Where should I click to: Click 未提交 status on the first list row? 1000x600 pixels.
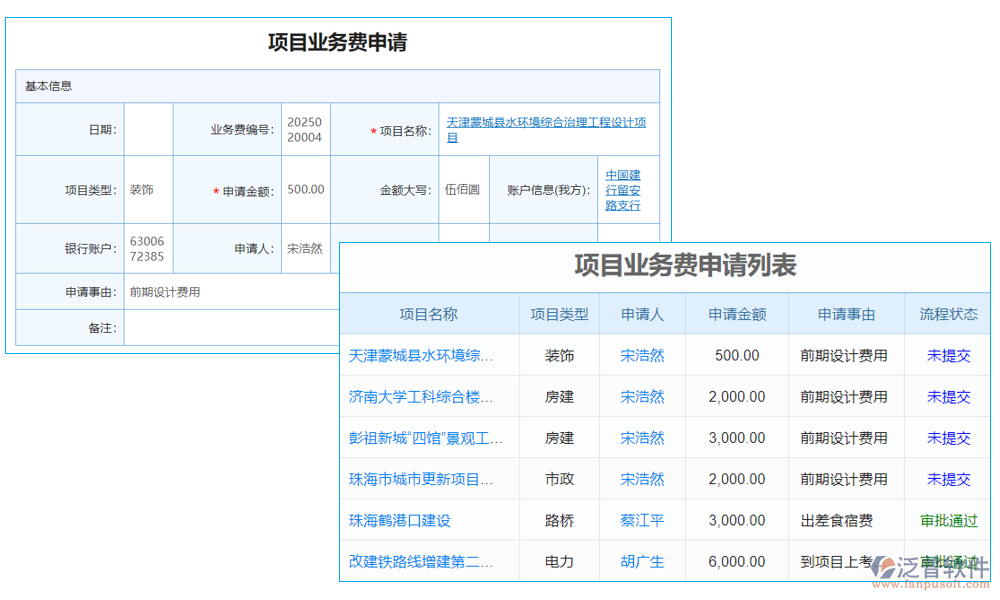[947, 355]
